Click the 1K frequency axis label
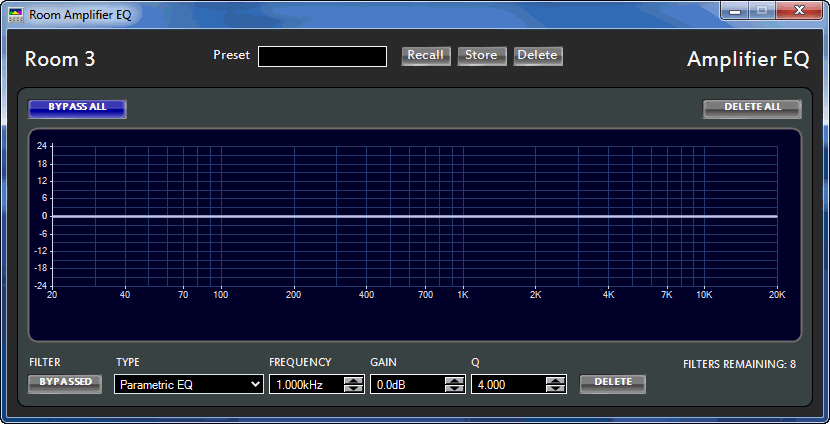 (x=463, y=295)
